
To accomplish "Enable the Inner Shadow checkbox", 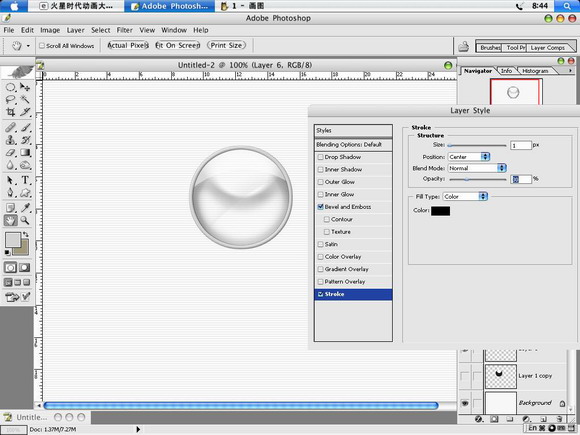I will click(x=321, y=169).
